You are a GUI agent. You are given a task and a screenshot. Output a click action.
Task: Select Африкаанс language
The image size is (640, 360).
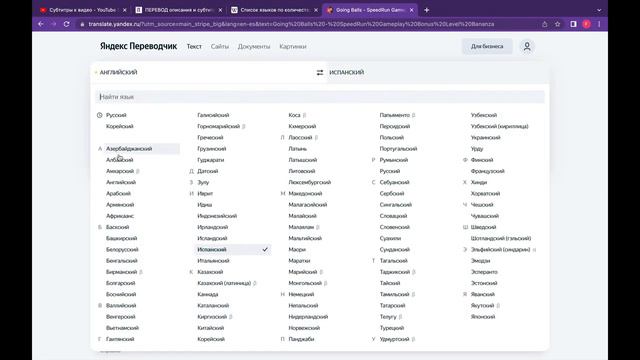[x=120, y=216]
